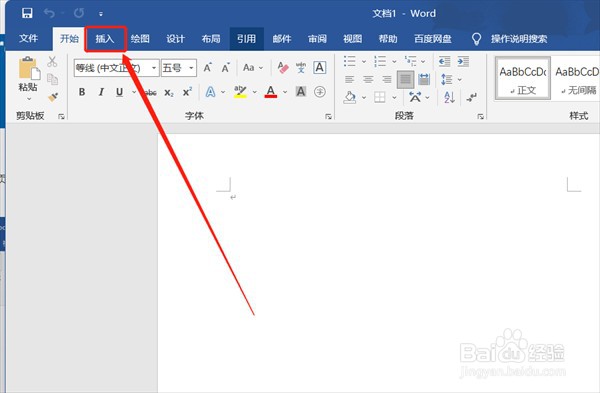The width and height of the screenshot is (600, 393).
Task: Expand the font color dropdown arrow
Action: (x=285, y=92)
